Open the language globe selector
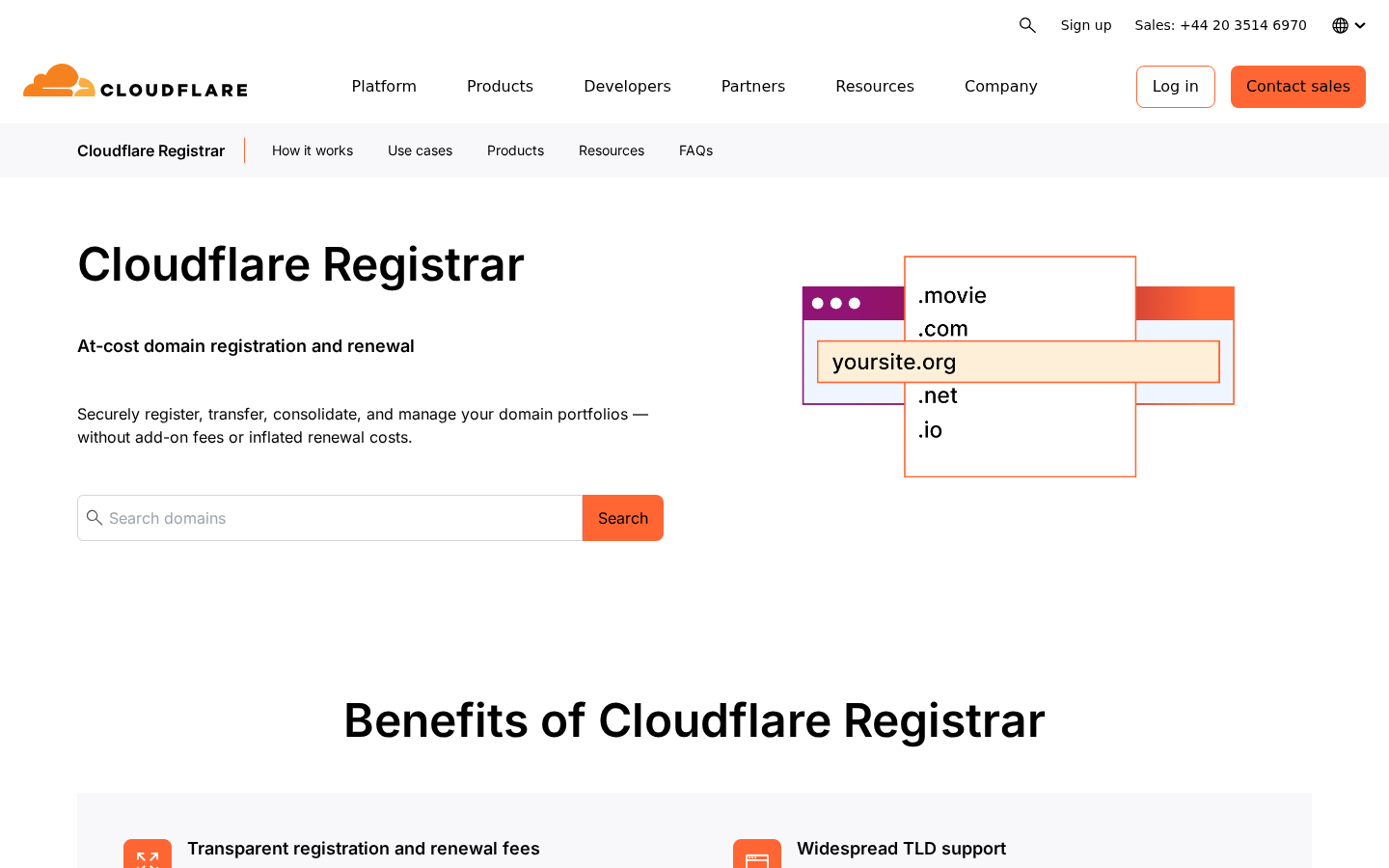Screen dimensions: 1389x868 click(x=1348, y=25)
